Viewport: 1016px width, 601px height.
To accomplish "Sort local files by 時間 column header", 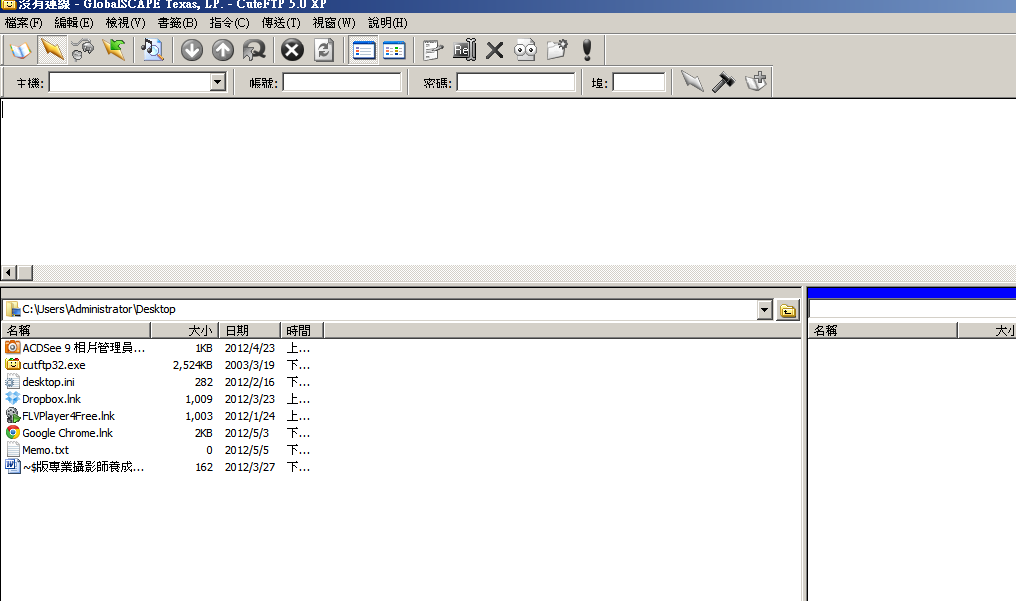I will [302, 331].
